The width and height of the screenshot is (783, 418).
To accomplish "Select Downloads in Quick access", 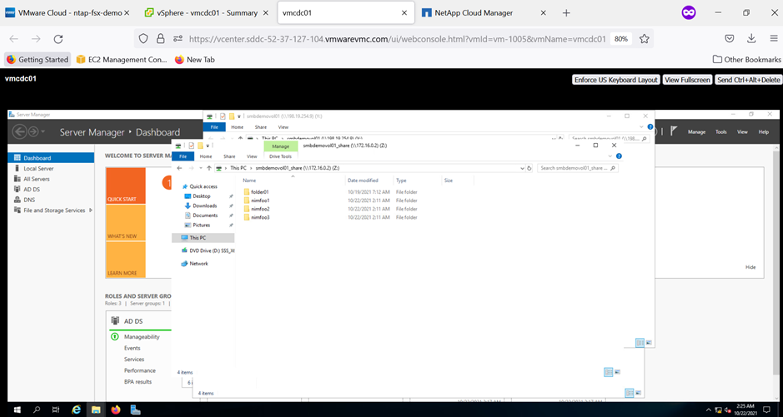I will 204,205.
